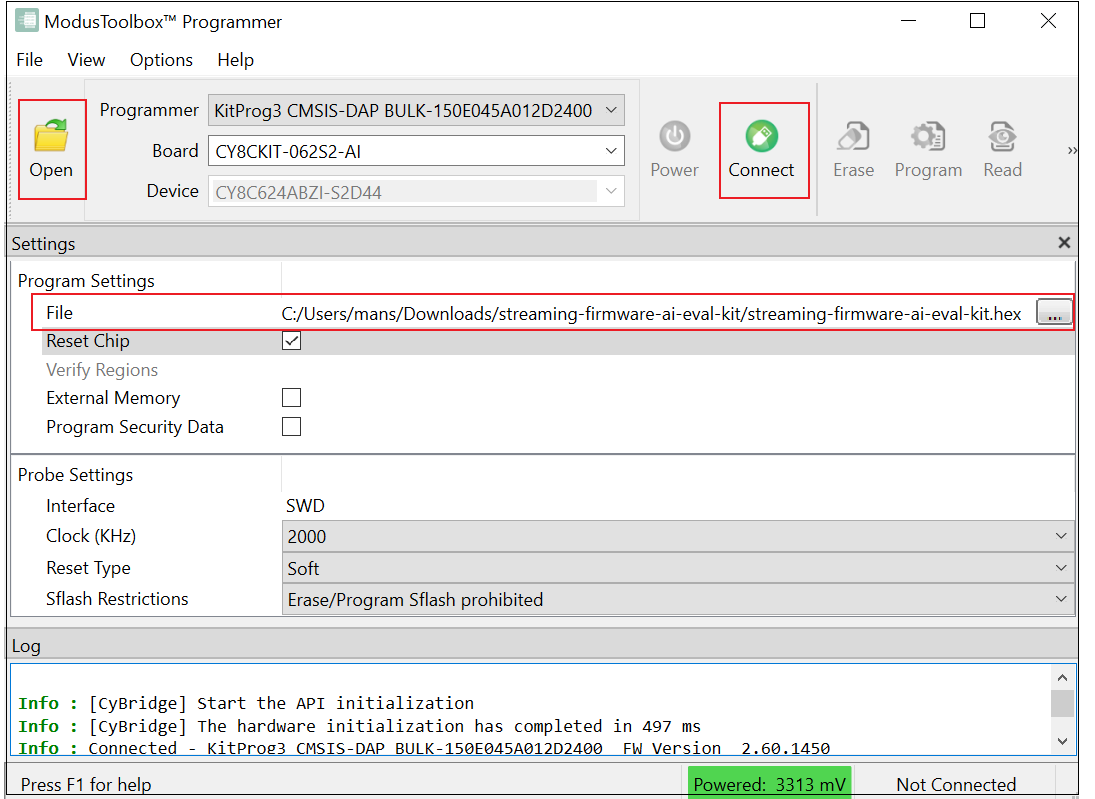
Task: Click the Program gear icon
Action: point(928,136)
